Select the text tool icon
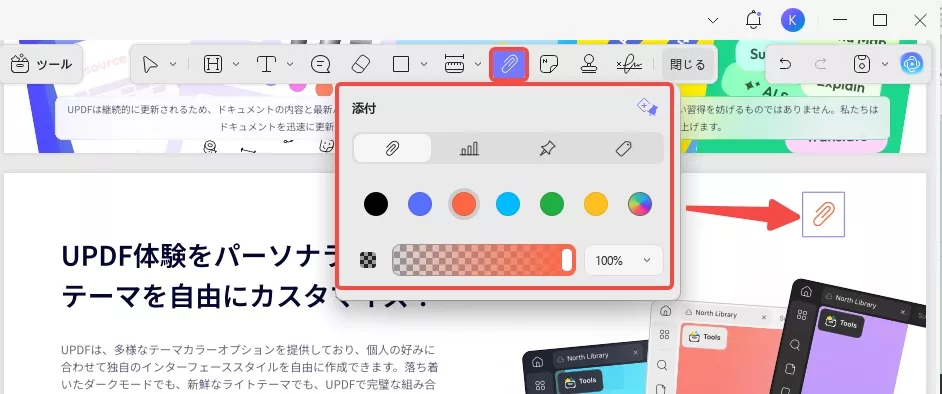The height and width of the screenshot is (394, 942). pos(266,64)
